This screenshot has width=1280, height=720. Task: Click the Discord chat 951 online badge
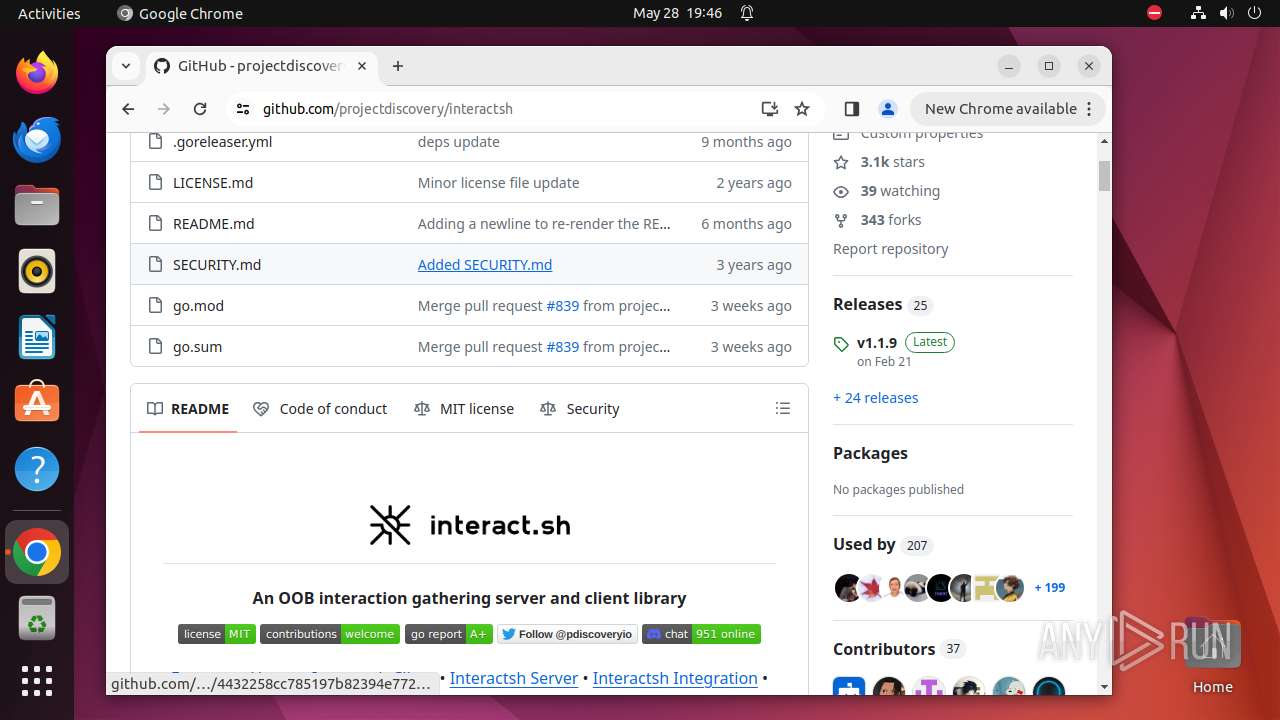pos(701,634)
